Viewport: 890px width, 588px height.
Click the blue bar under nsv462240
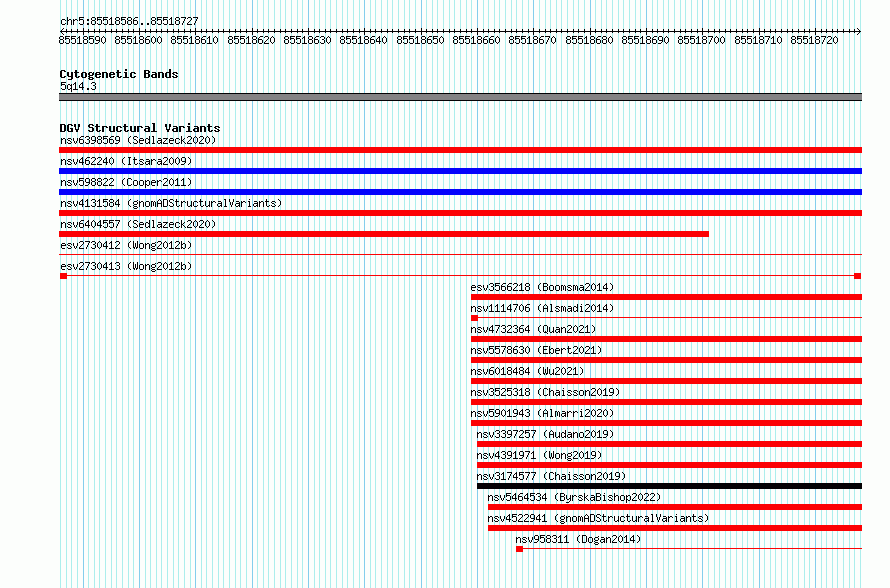460,171
